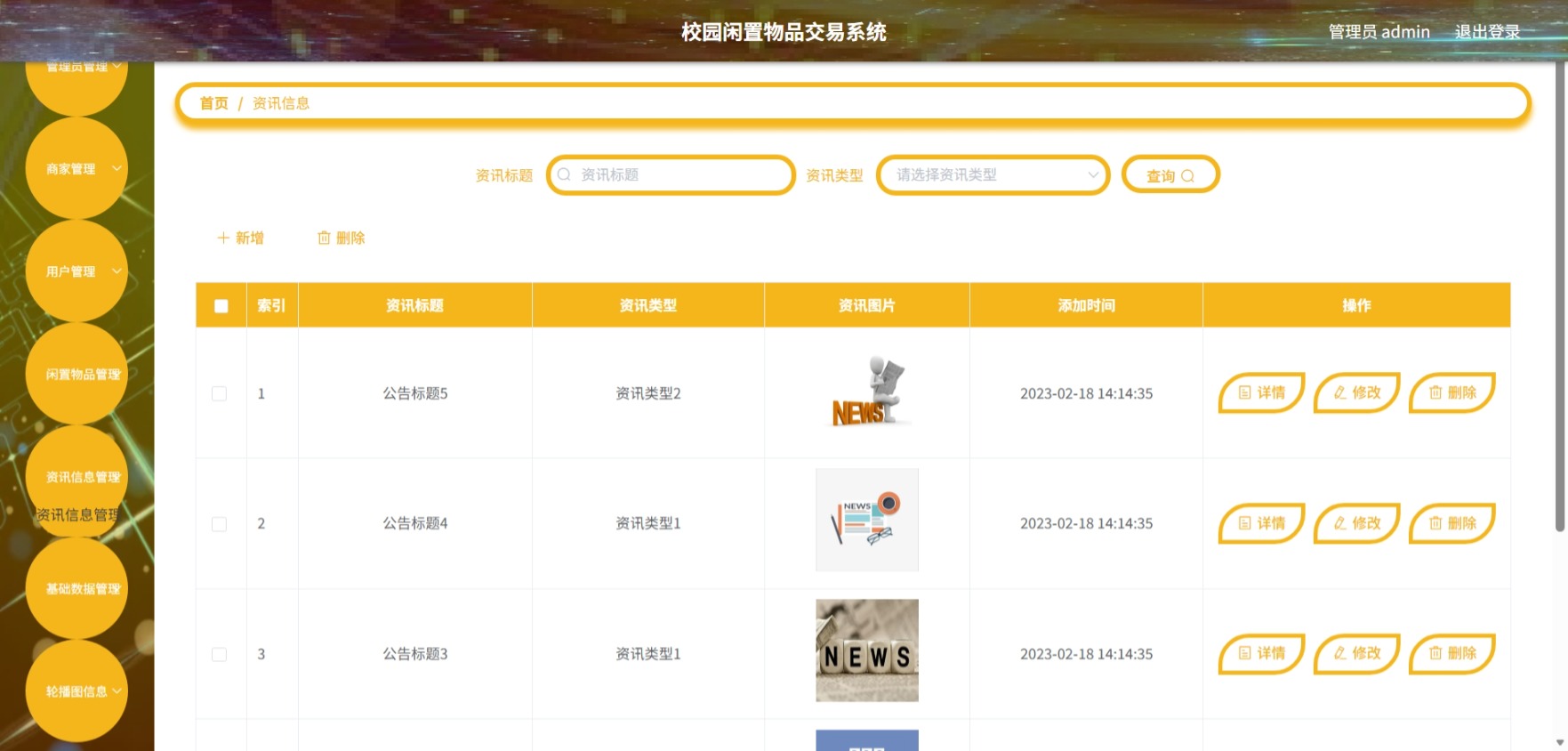Click the 查询 search button
This screenshot has width=1568, height=751.
pyautogui.click(x=1170, y=174)
